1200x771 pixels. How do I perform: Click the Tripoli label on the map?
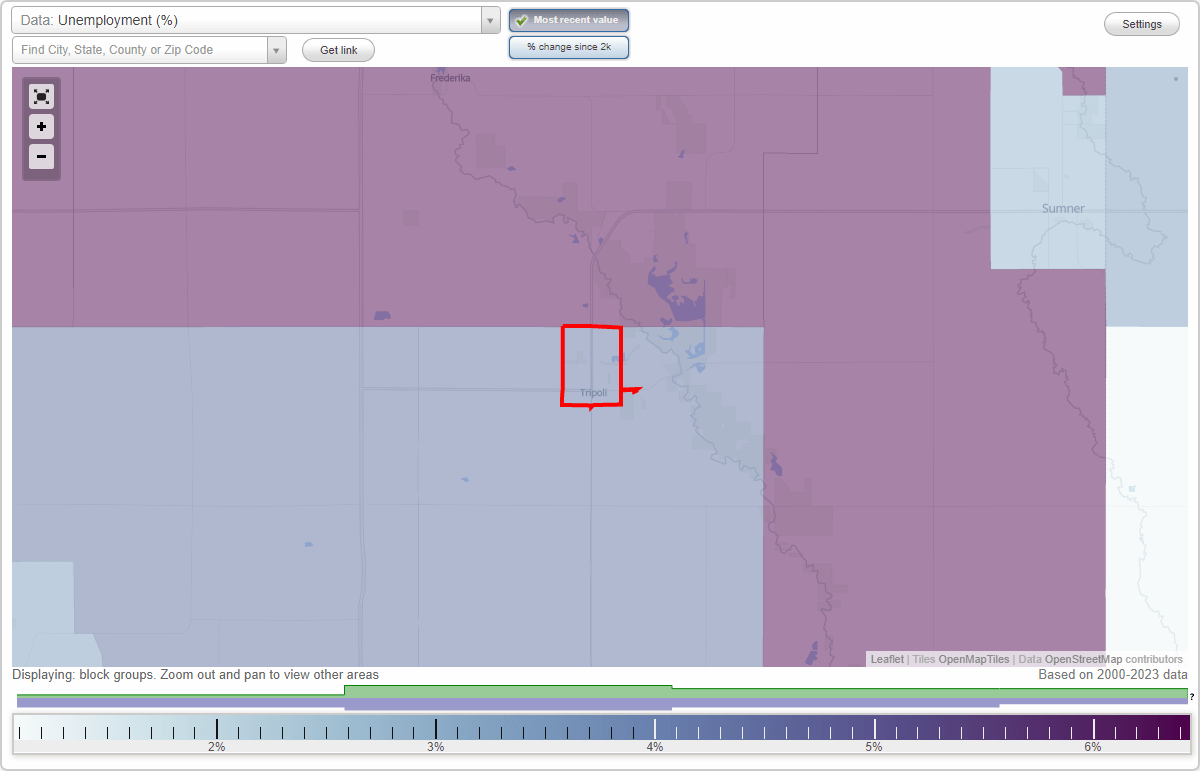click(x=593, y=393)
